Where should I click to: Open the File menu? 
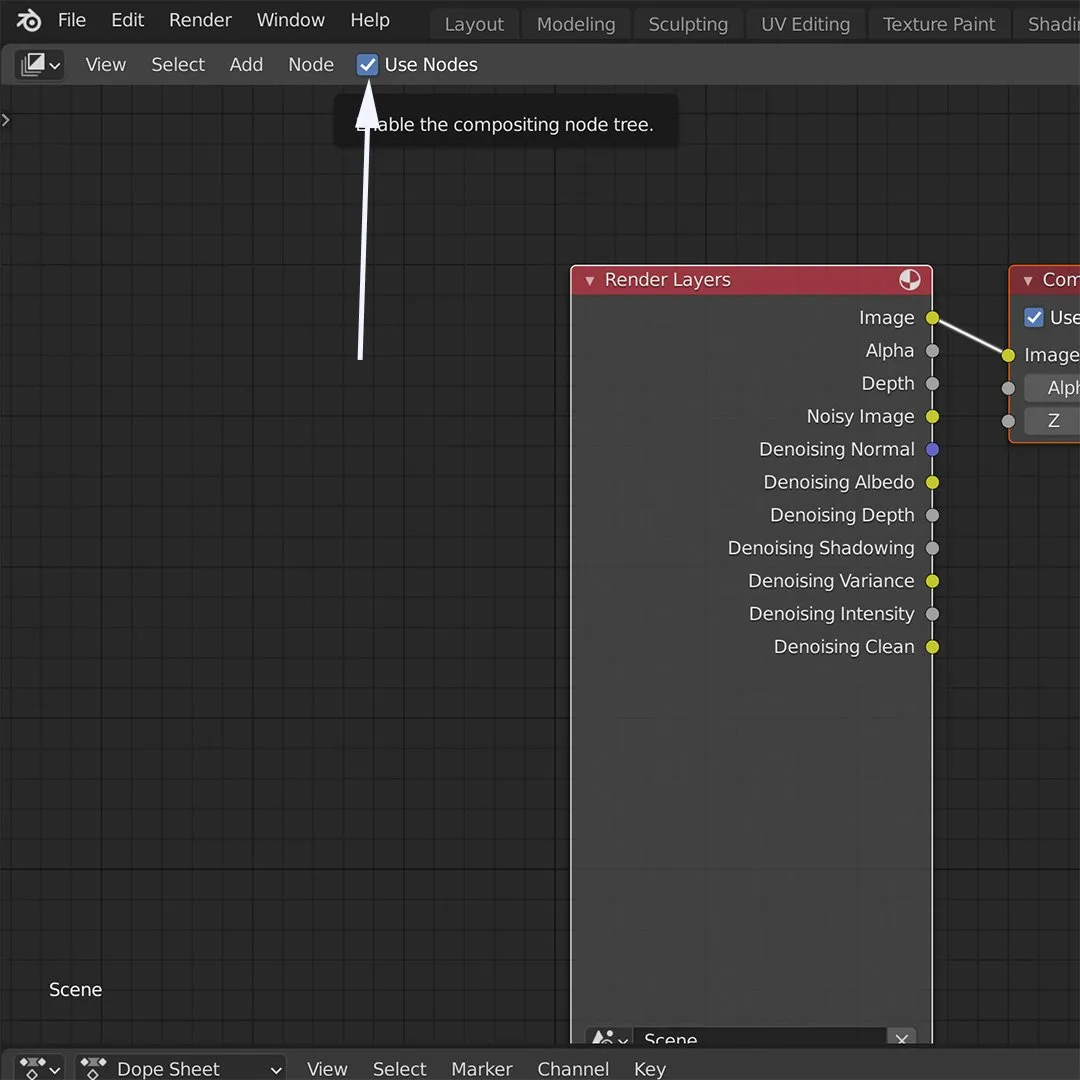click(x=72, y=21)
